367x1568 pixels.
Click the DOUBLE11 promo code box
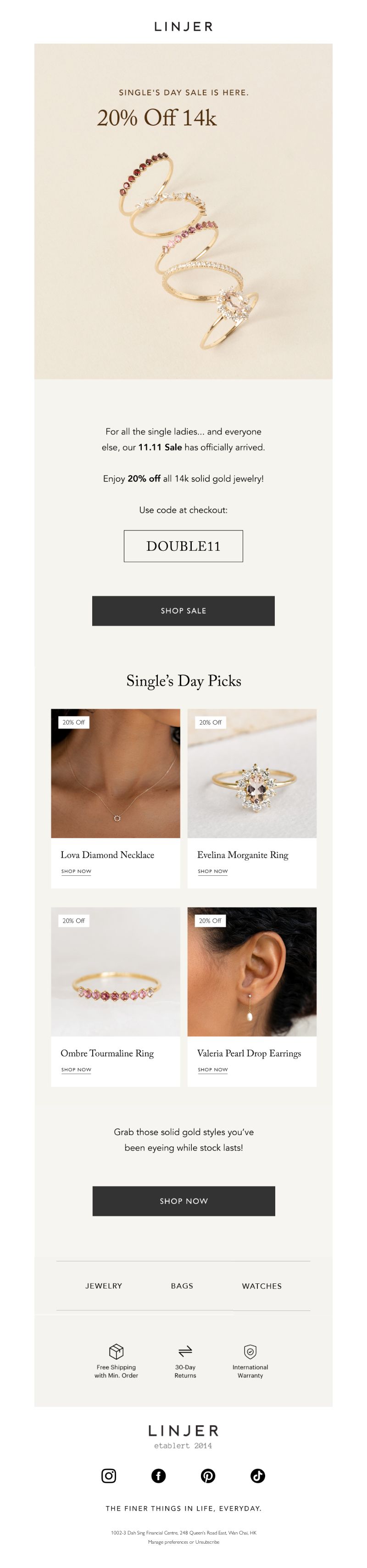point(183,546)
